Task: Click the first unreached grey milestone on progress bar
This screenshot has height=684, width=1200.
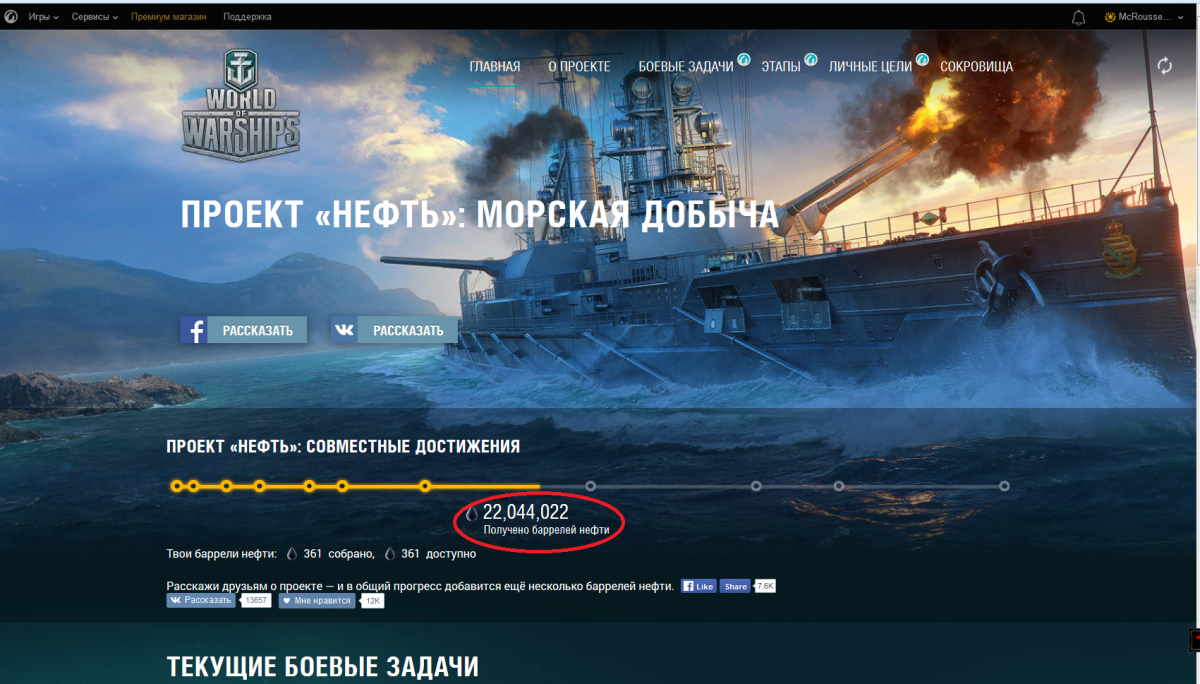Action: (x=590, y=486)
